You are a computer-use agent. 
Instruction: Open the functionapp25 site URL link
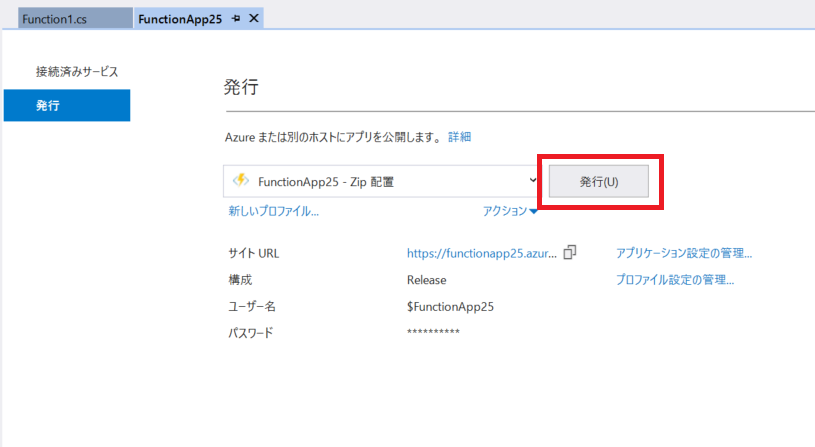481,254
